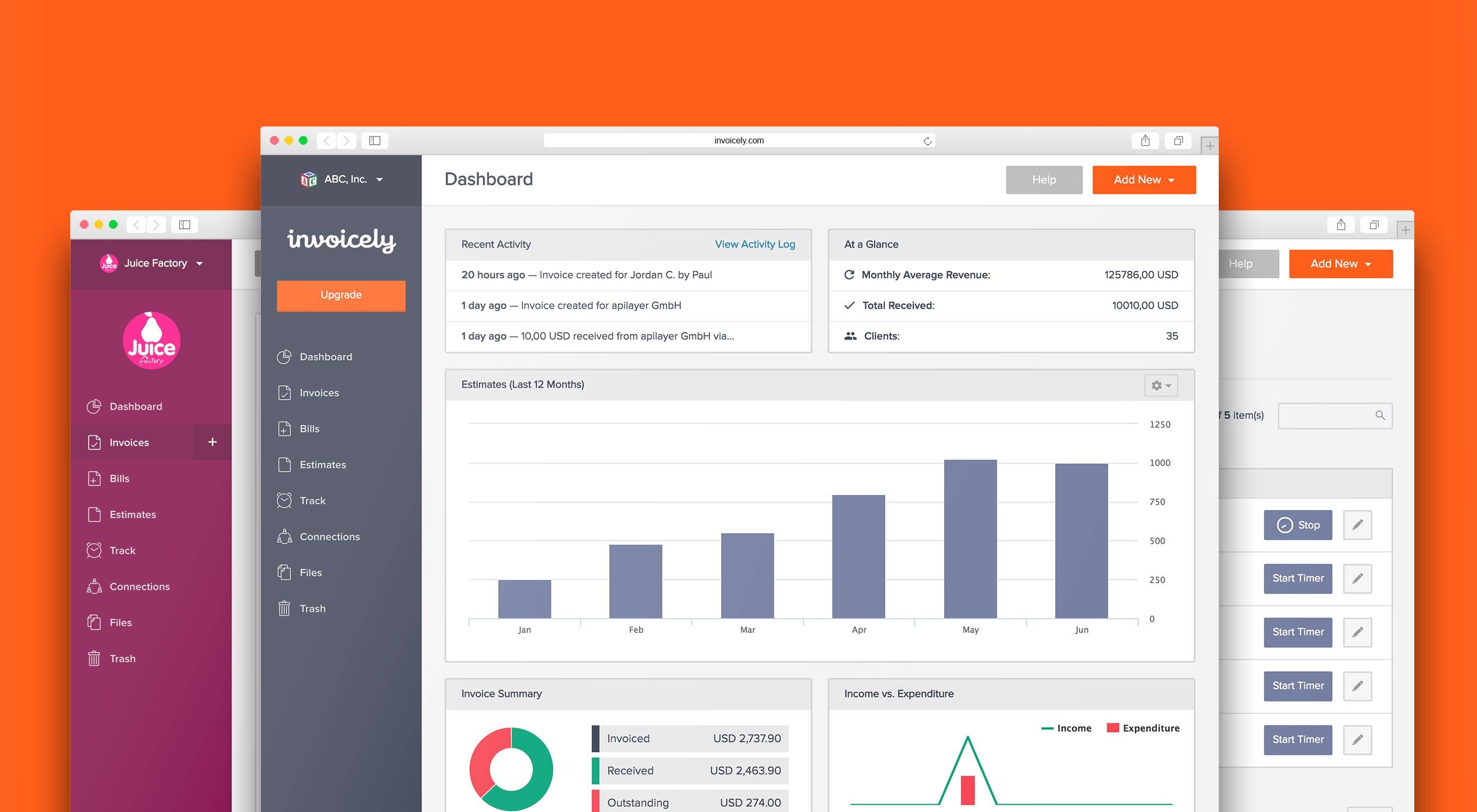The image size is (1477, 812).
Task: Click the plus icon next to Invoices
Action: click(x=212, y=442)
